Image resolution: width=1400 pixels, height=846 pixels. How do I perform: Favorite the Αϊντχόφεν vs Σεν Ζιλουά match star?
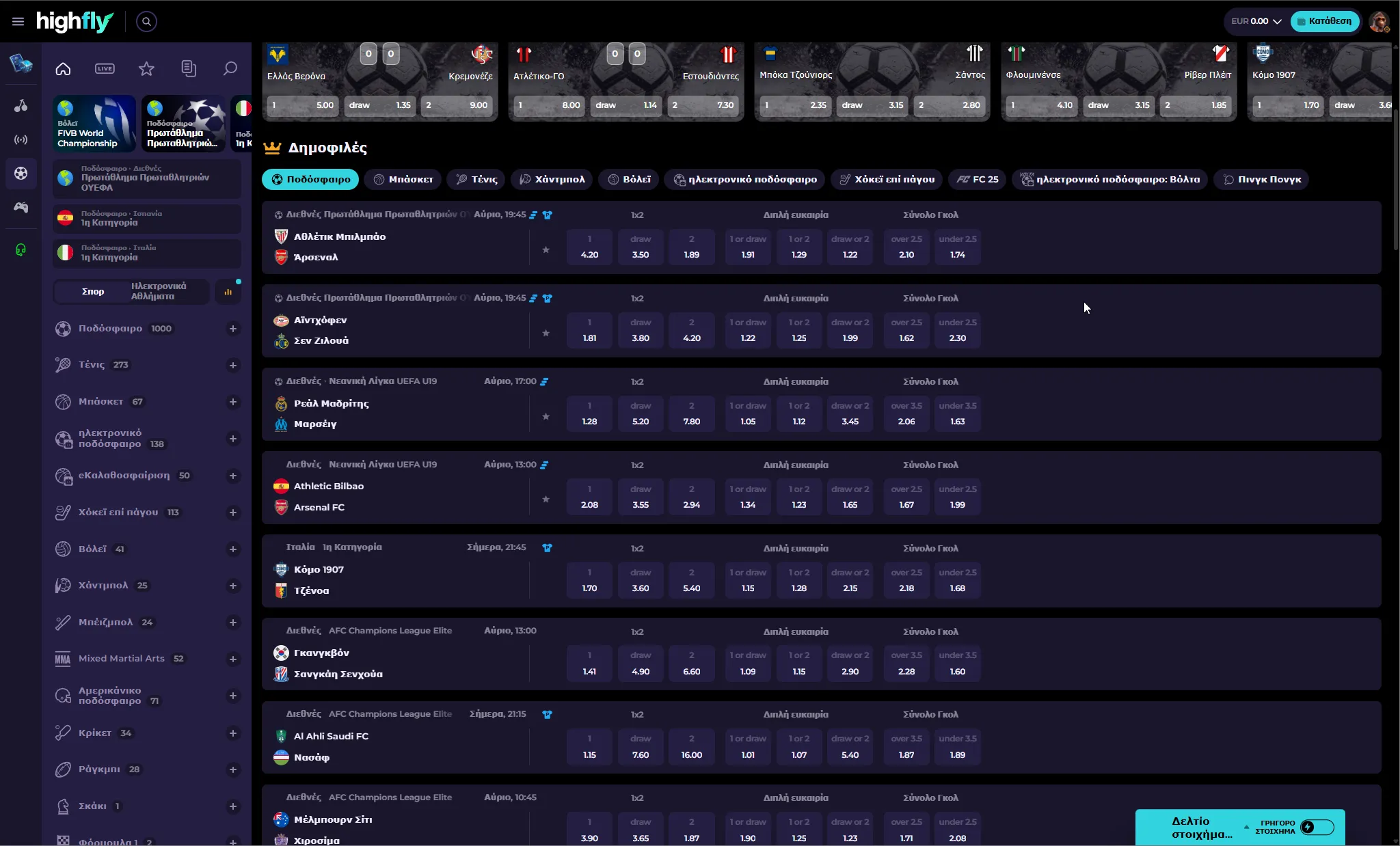pos(546,333)
